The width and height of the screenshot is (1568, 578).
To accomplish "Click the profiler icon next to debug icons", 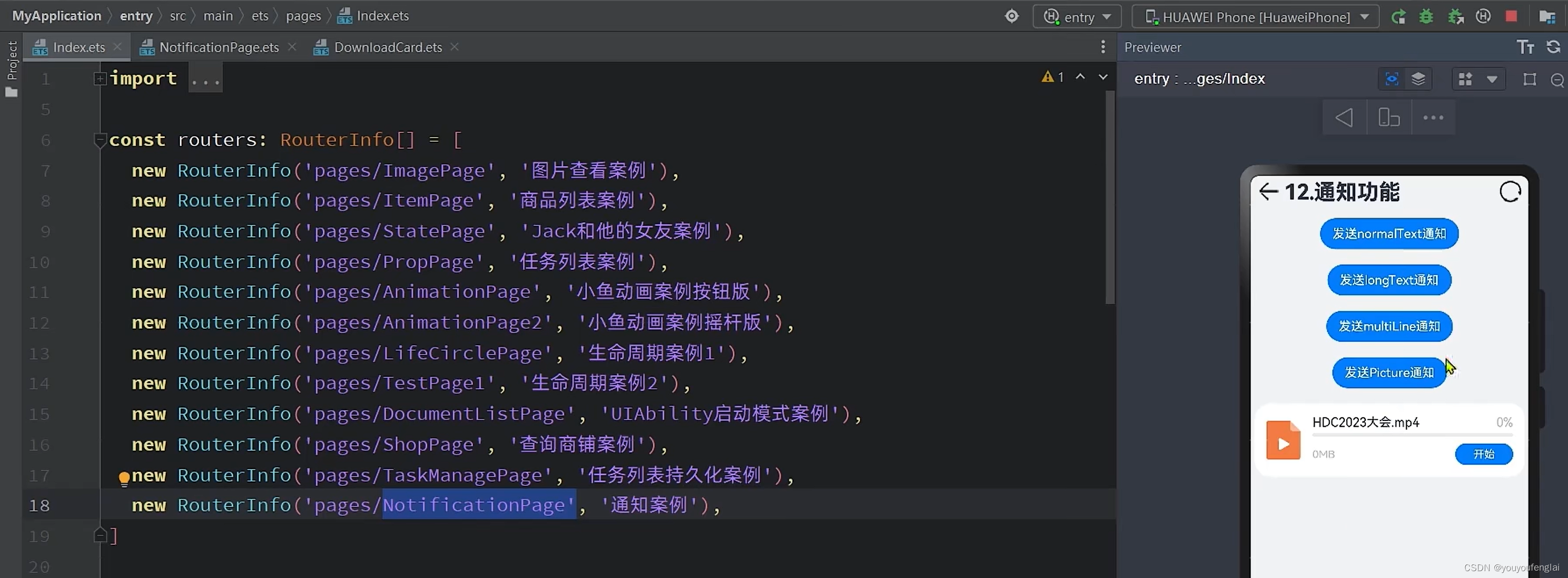I will coord(1483,16).
